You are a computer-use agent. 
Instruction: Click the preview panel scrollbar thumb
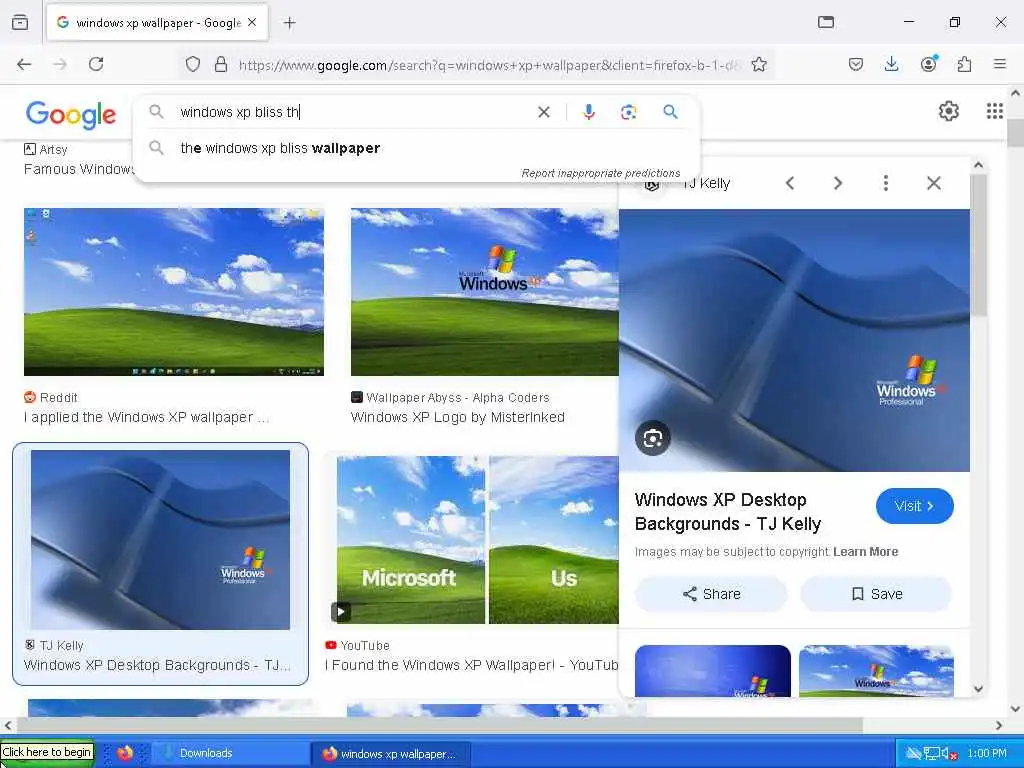[x=978, y=245]
